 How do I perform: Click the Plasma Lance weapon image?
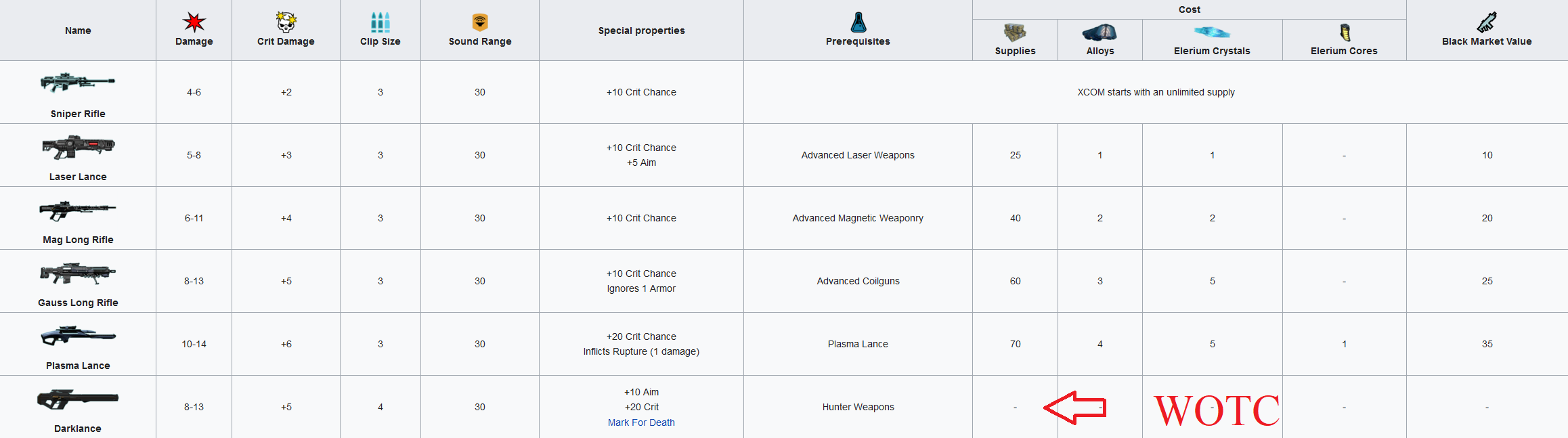(x=78, y=336)
